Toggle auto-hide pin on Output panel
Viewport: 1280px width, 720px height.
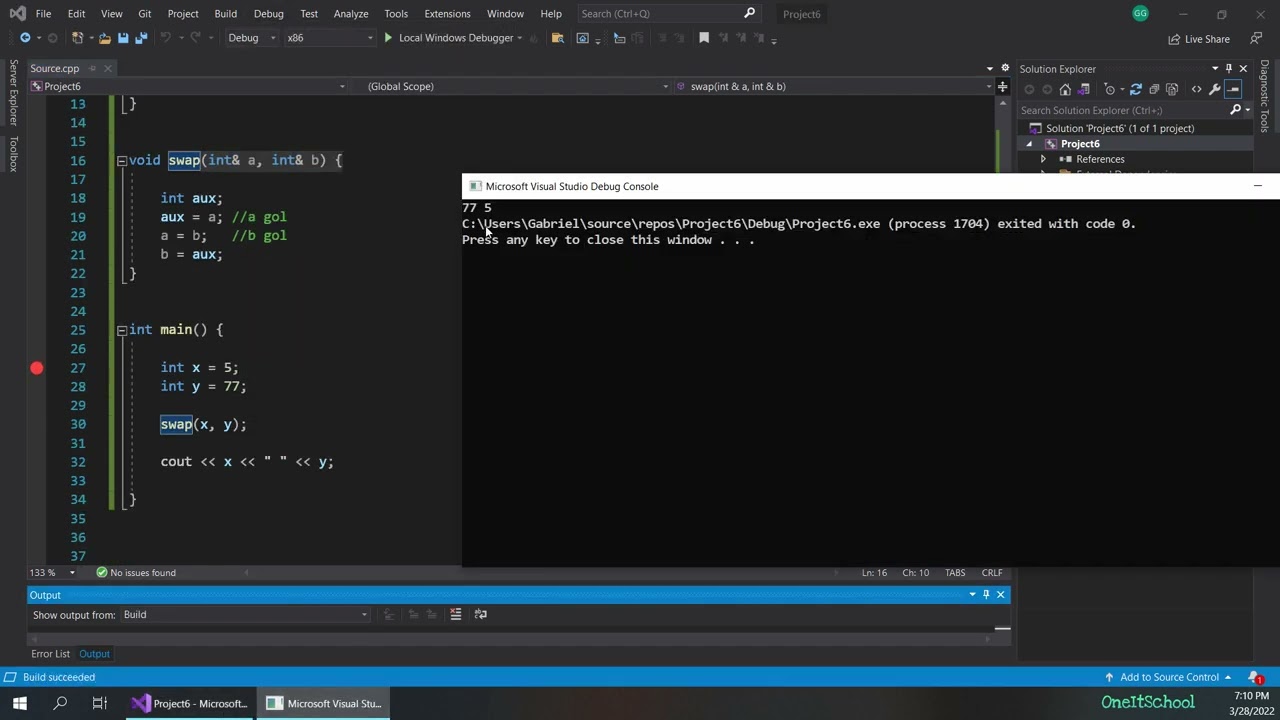point(986,595)
